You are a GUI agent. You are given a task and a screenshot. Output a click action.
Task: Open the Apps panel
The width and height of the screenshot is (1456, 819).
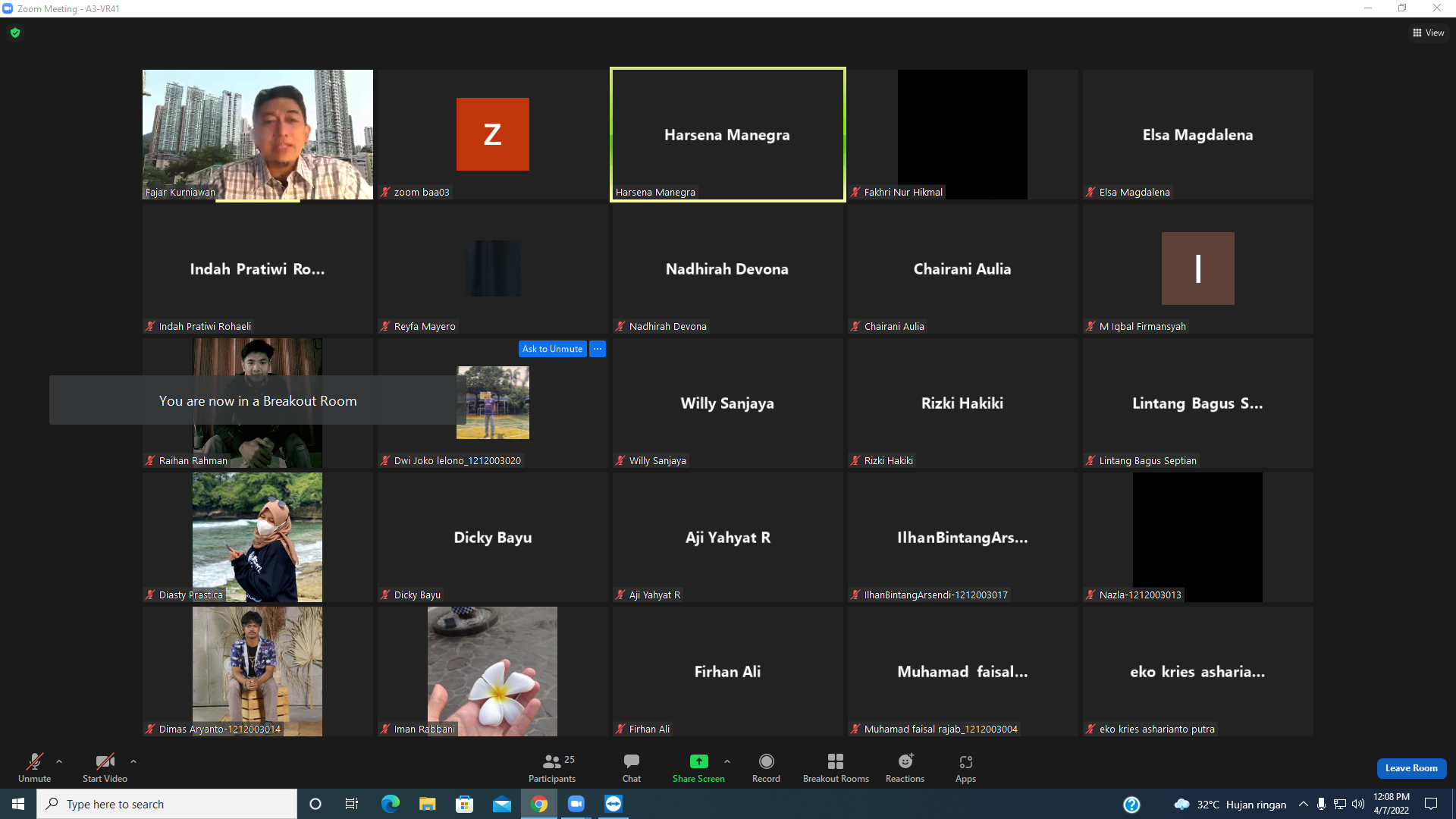[965, 767]
